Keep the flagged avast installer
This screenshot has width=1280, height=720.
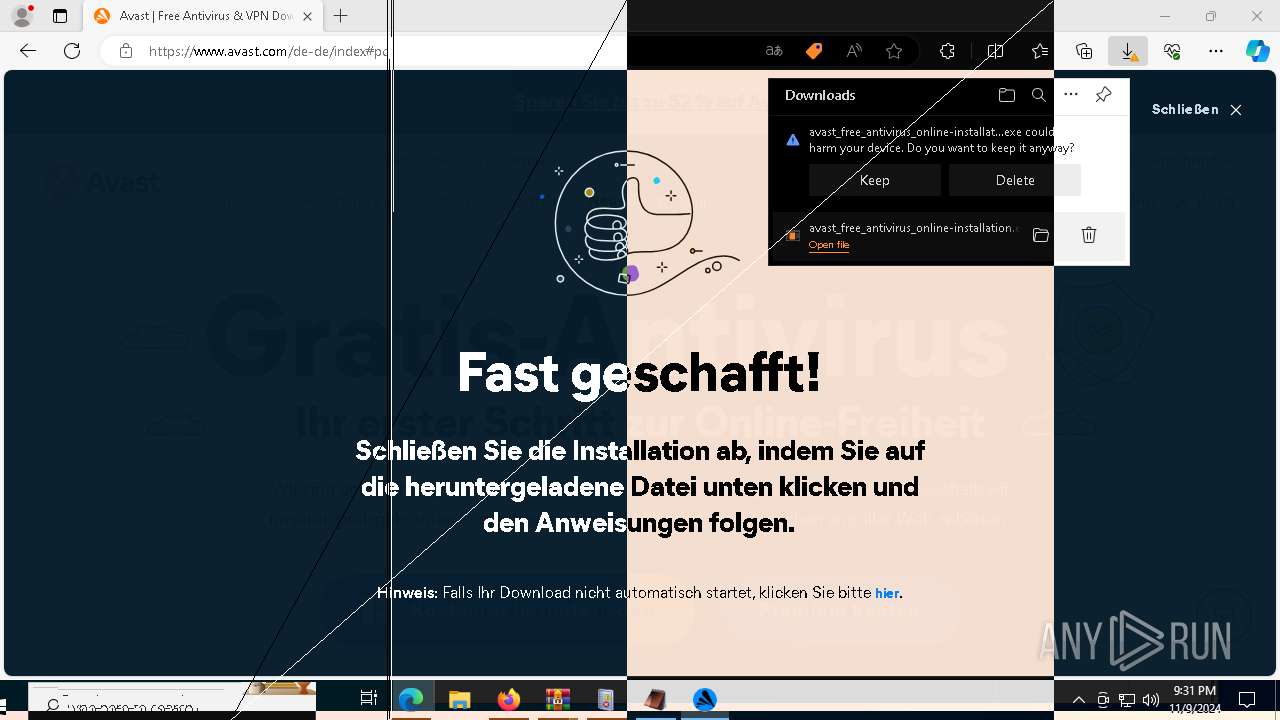point(875,180)
